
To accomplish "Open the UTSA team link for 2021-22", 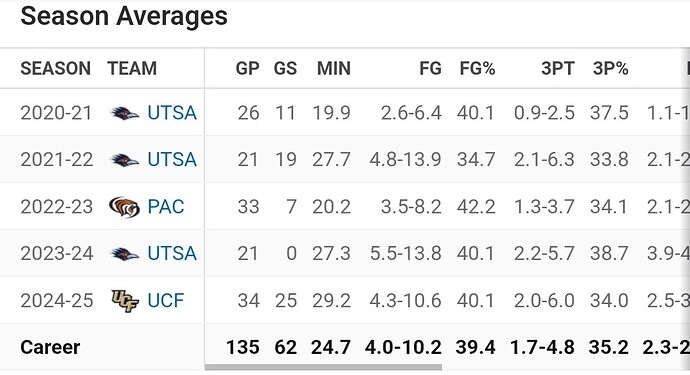I will point(172,160).
